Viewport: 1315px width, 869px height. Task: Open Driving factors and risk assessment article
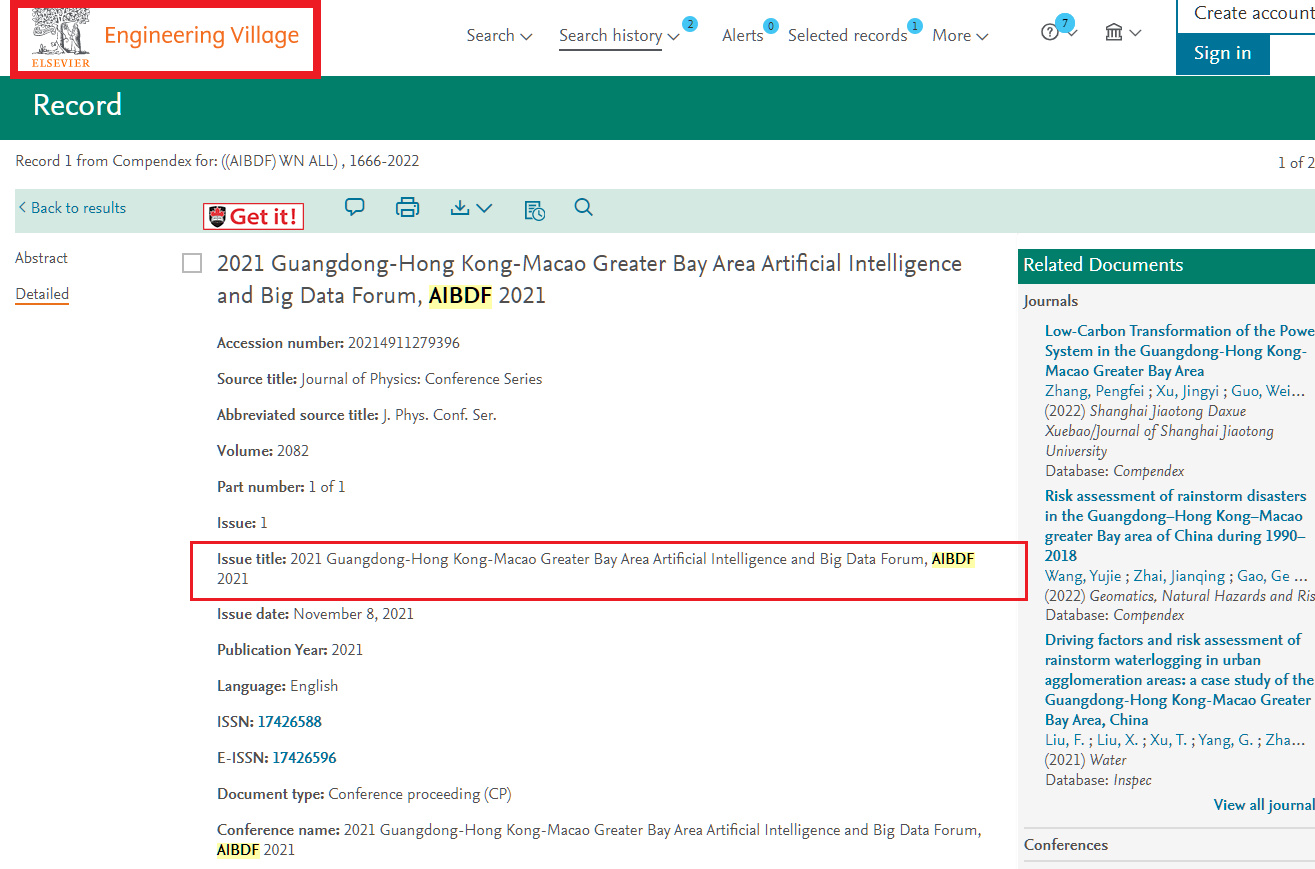point(1178,680)
